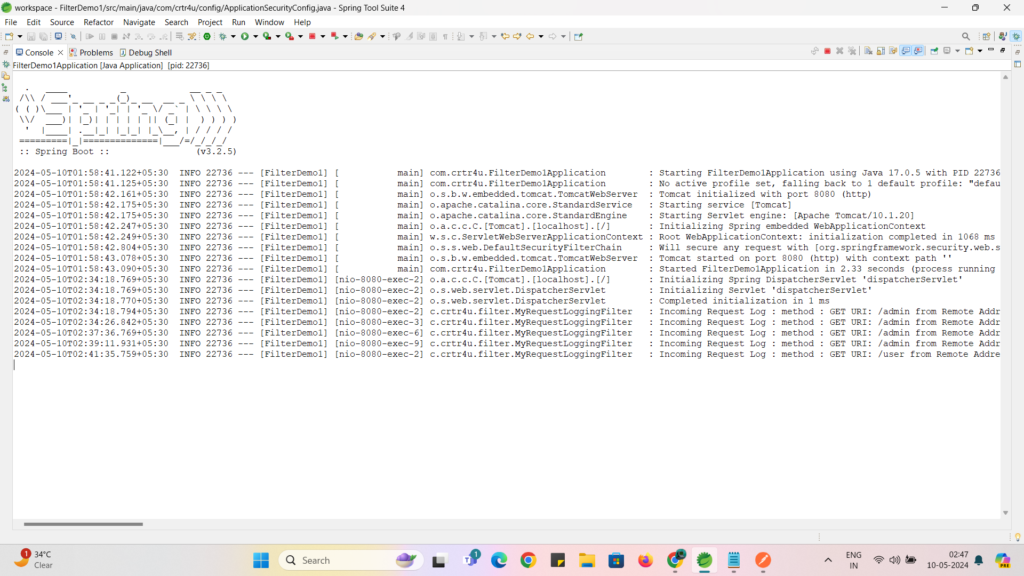1024x576 pixels.
Task: Open Google Chrome from the taskbar
Action: click(x=528, y=560)
